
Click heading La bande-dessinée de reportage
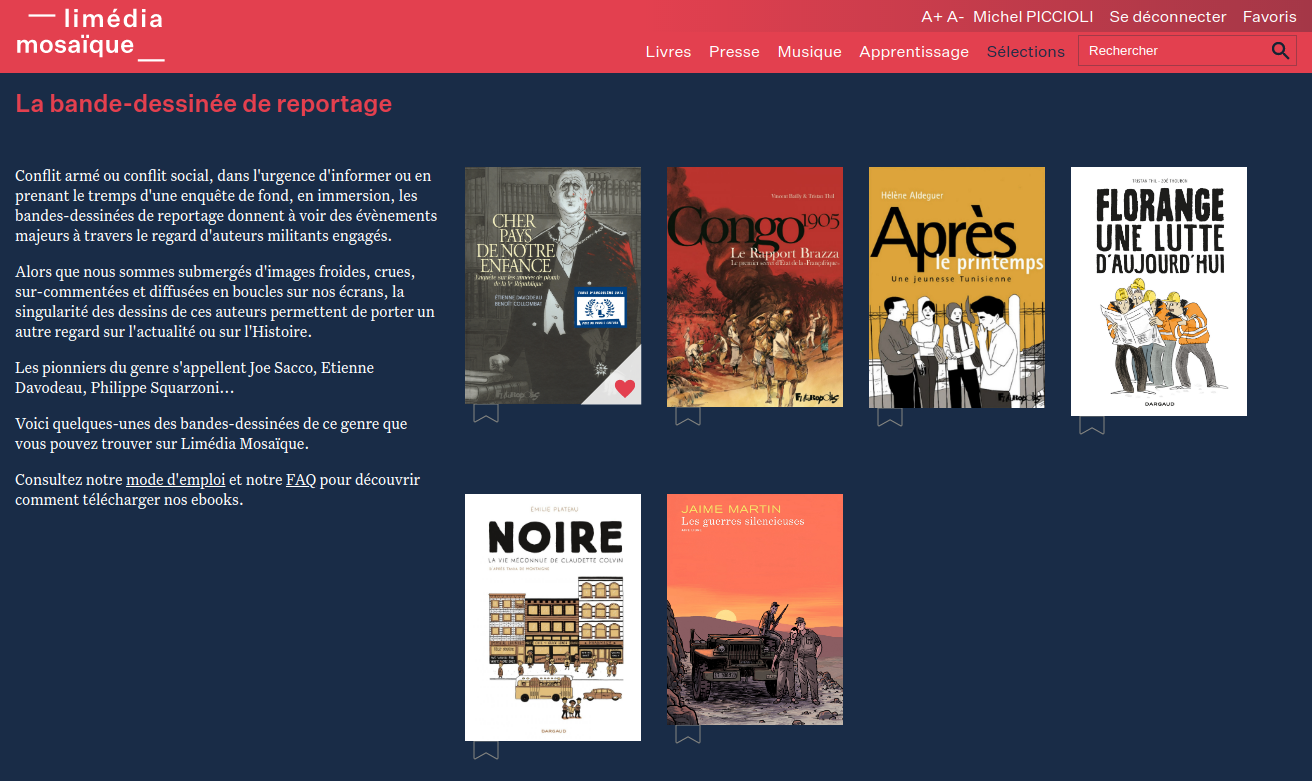coord(204,104)
